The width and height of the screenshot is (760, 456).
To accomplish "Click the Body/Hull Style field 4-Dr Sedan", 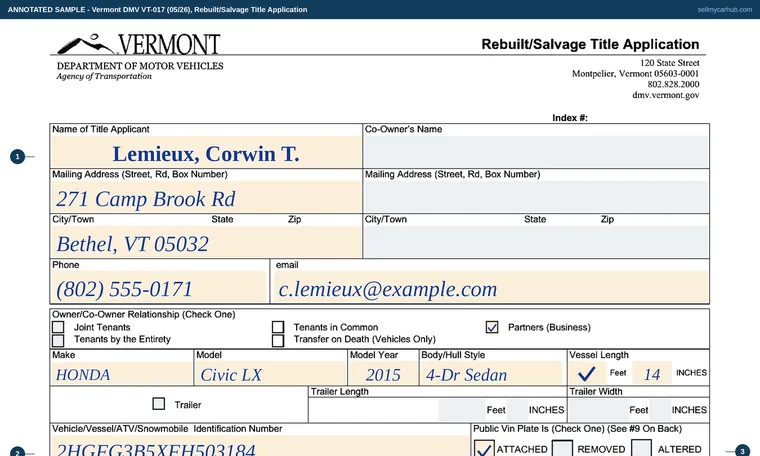I will [x=491, y=374].
